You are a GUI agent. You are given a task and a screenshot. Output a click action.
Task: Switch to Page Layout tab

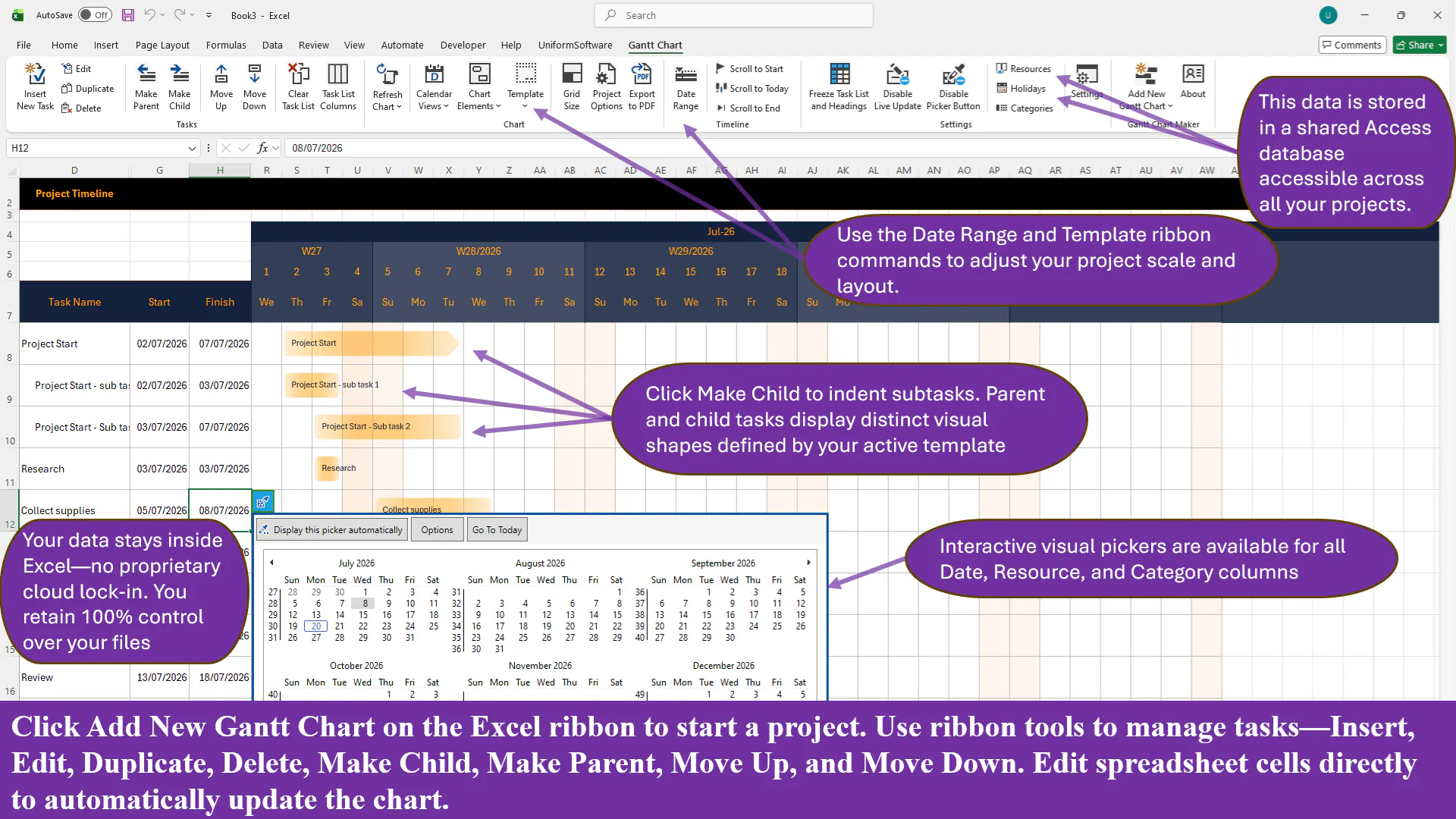click(162, 45)
